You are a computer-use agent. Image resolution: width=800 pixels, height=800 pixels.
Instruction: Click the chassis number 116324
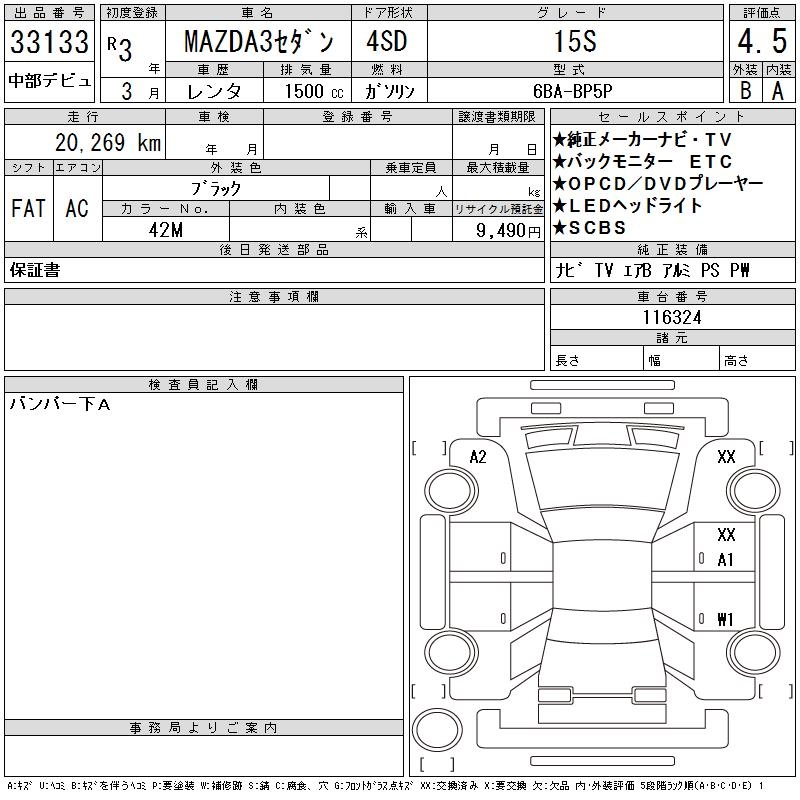pos(672,317)
